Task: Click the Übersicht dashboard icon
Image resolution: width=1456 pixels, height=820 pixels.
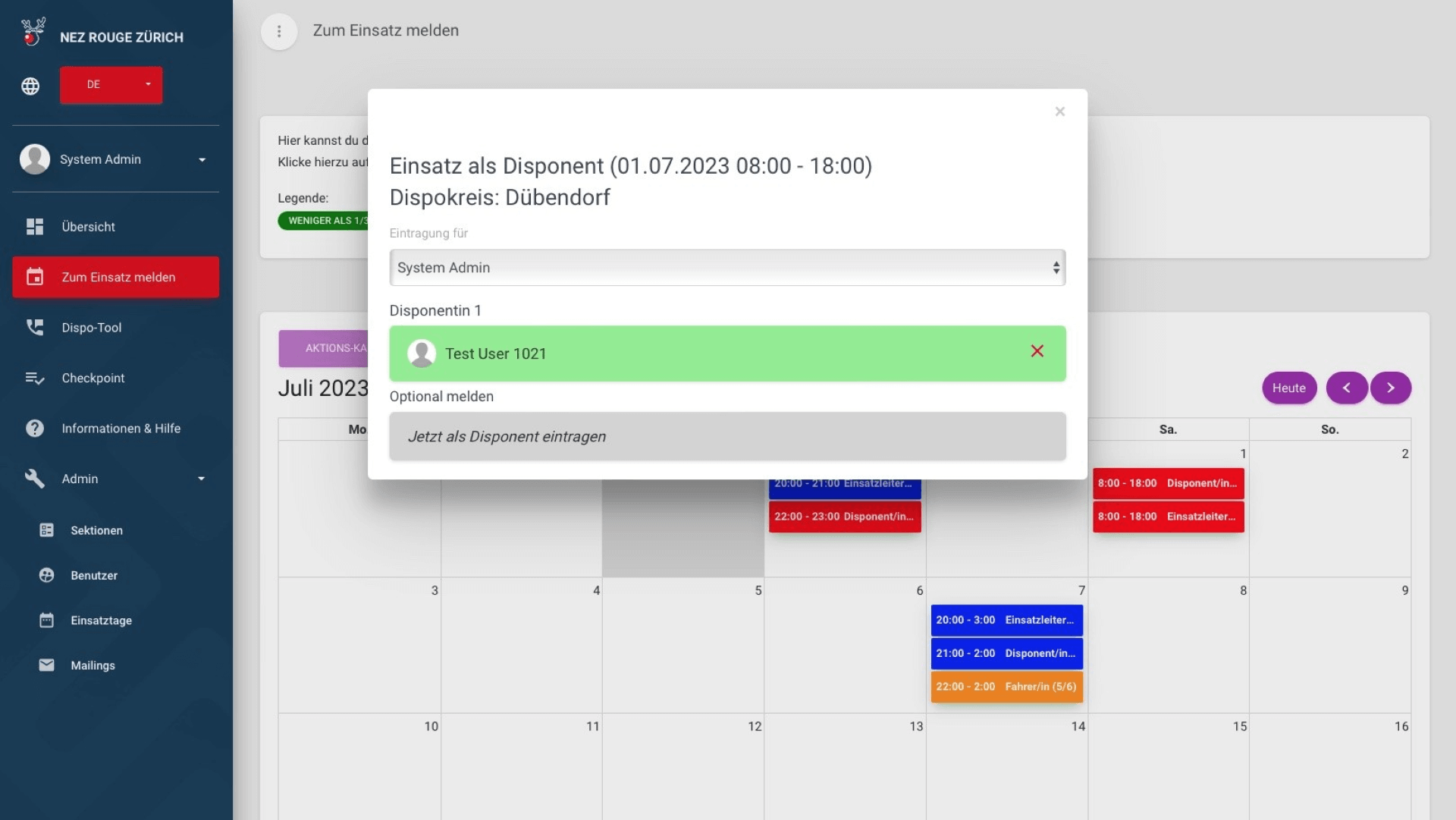Action: (x=35, y=227)
